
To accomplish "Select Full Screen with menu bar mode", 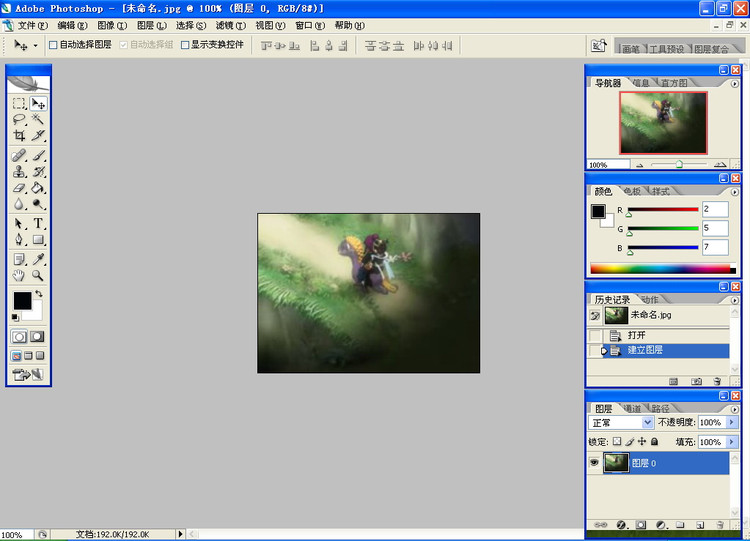I will (28, 356).
